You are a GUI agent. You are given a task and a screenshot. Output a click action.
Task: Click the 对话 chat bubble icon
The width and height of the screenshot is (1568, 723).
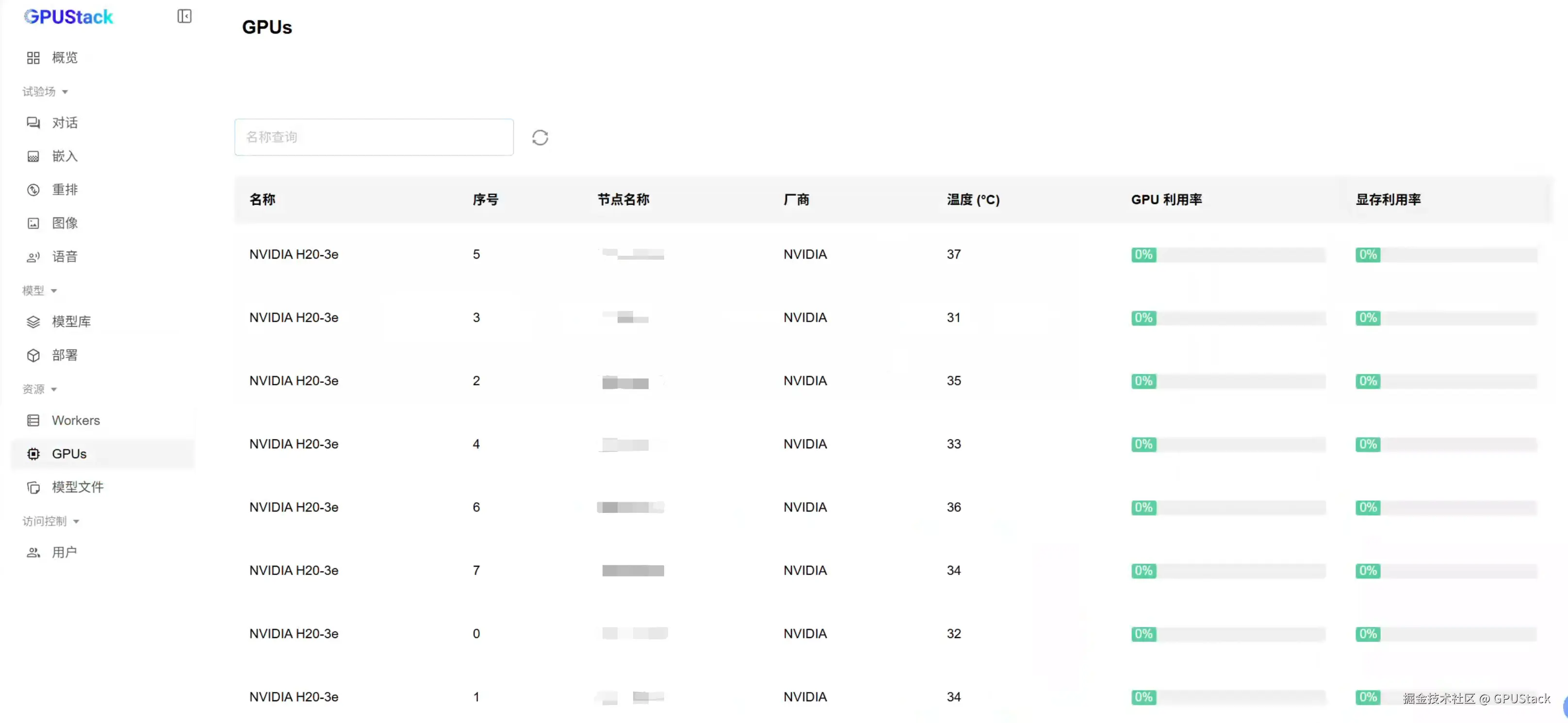tap(33, 123)
